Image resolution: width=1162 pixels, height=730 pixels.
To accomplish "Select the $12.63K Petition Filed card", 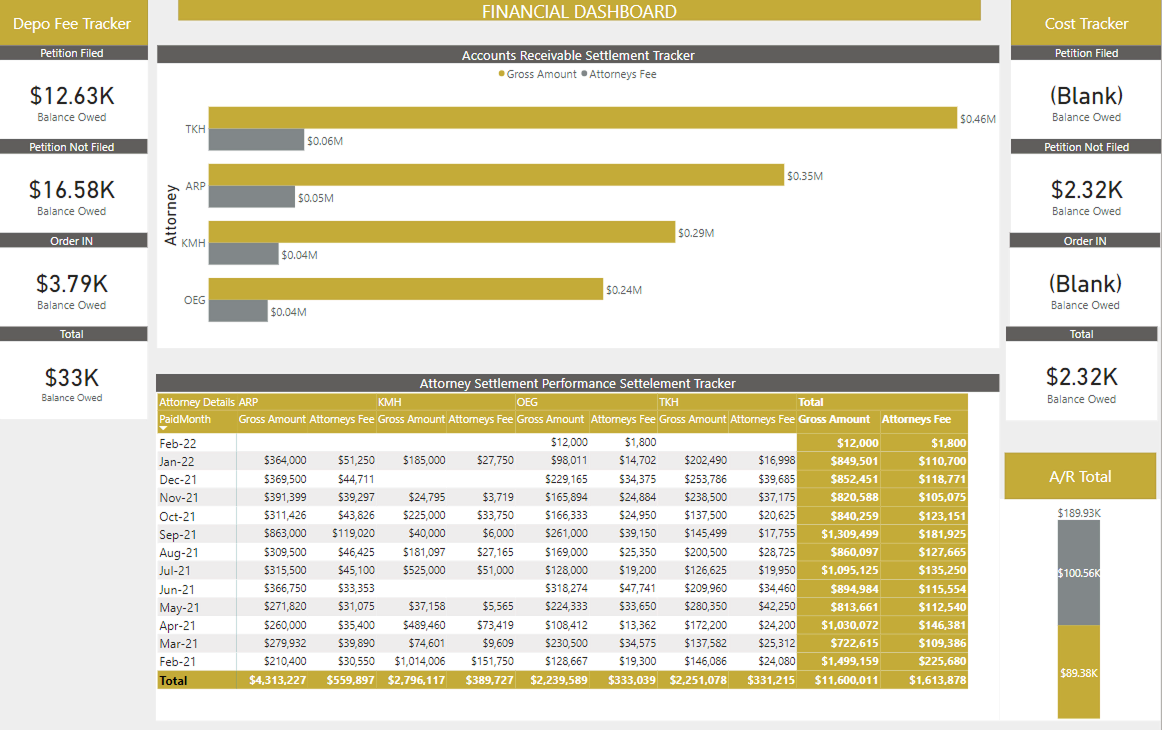I will pyautogui.click(x=71, y=95).
